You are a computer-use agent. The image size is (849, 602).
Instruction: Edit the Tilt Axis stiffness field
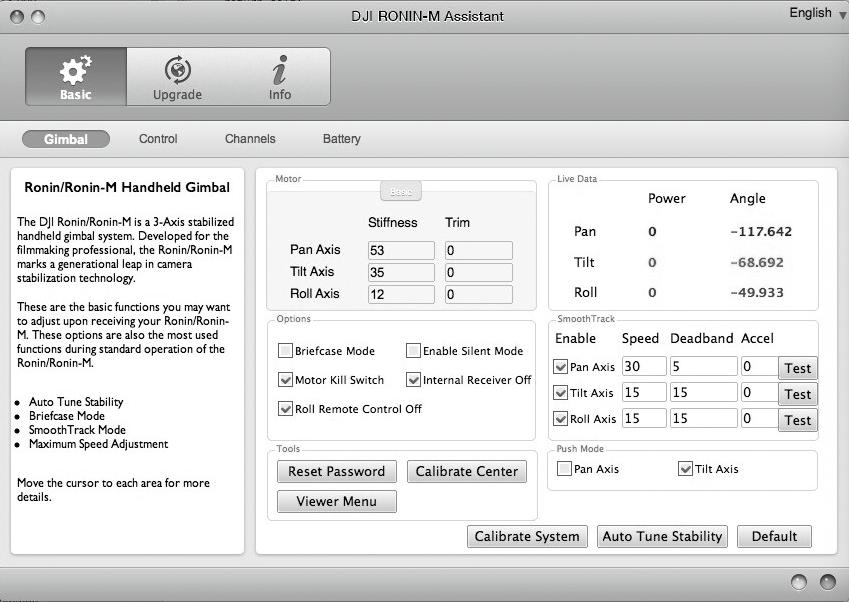point(401,272)
